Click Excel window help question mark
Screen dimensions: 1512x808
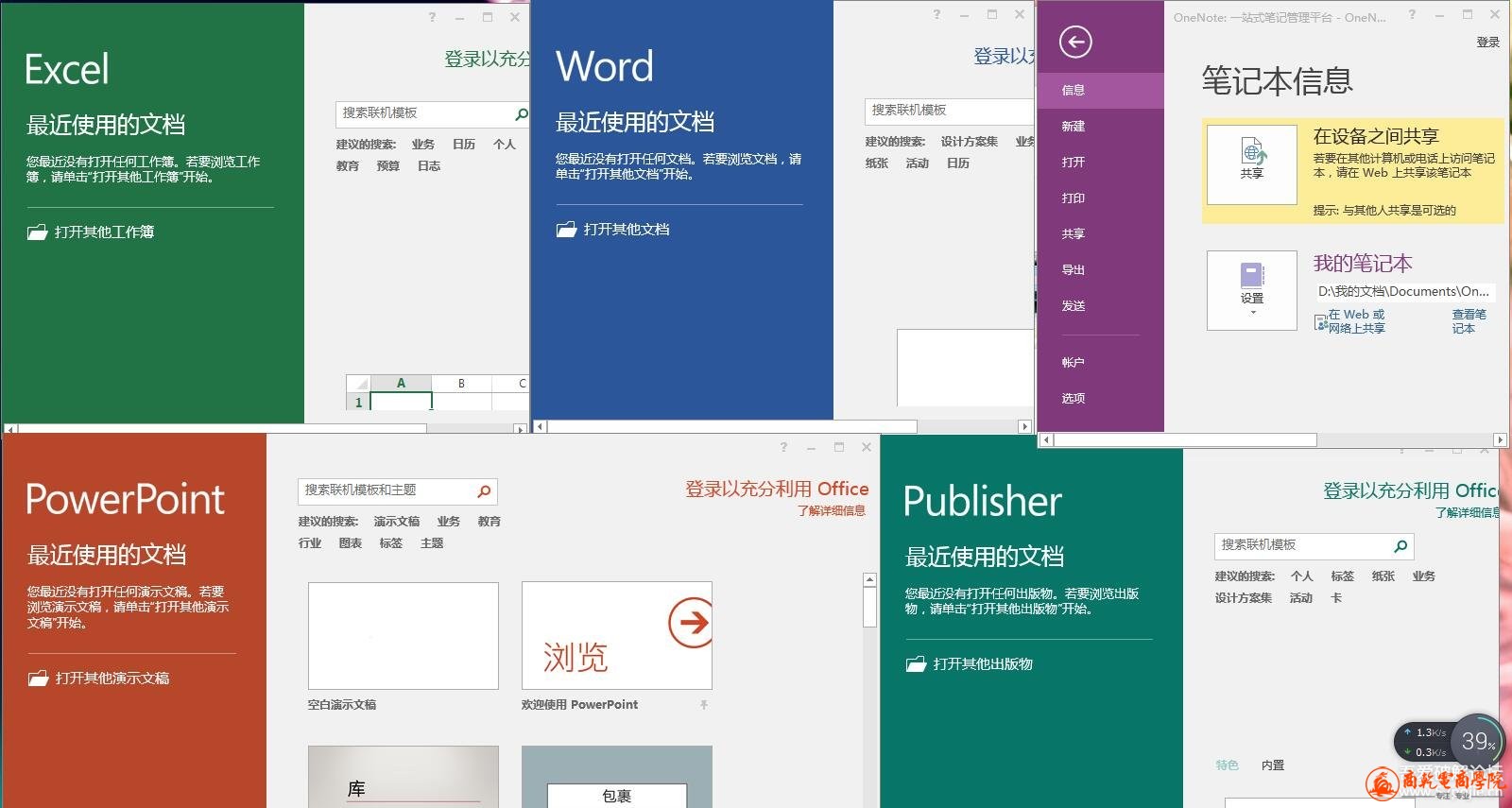(432, 17)
